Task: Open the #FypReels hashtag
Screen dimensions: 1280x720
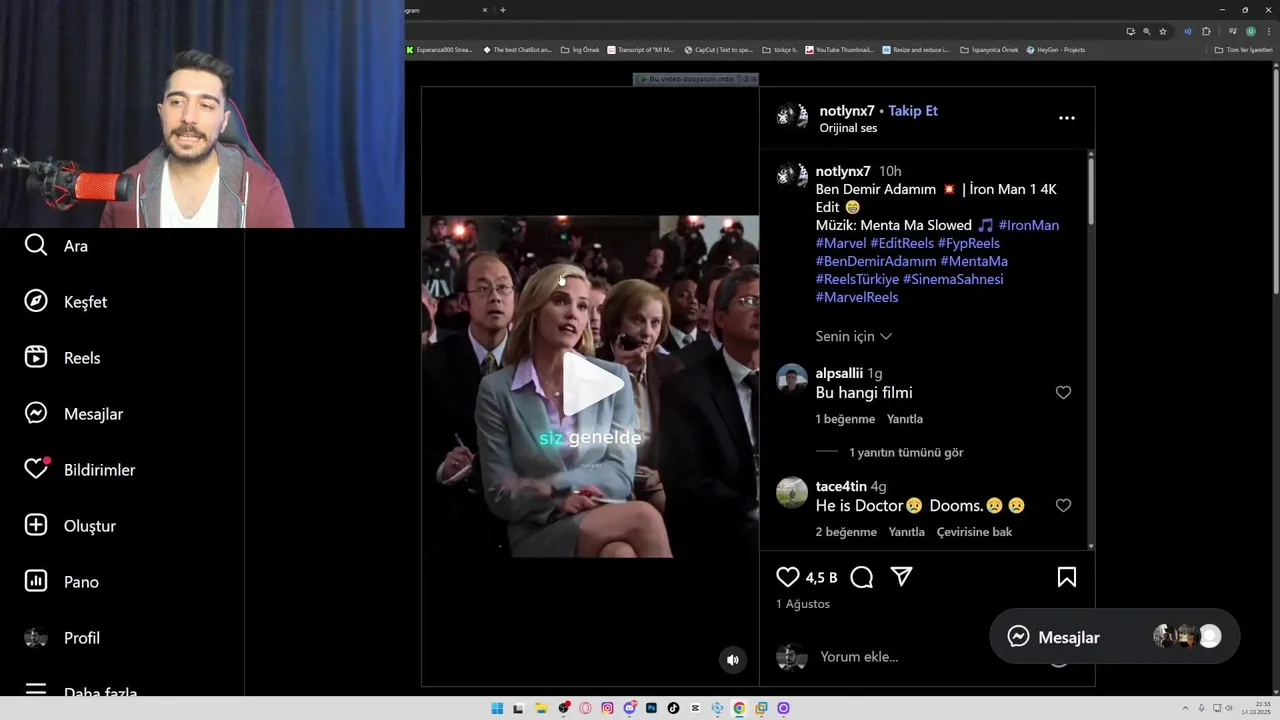Action: [969, 243]
